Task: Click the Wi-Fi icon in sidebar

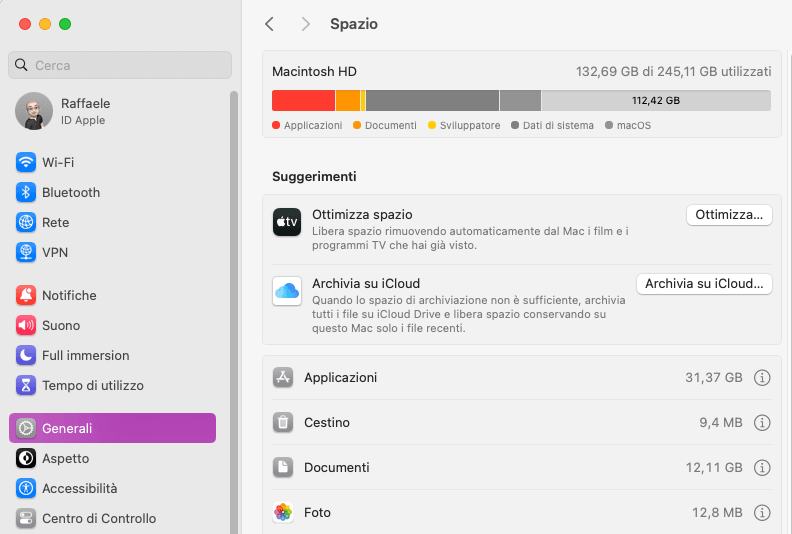Action: (x=26, y=162)
